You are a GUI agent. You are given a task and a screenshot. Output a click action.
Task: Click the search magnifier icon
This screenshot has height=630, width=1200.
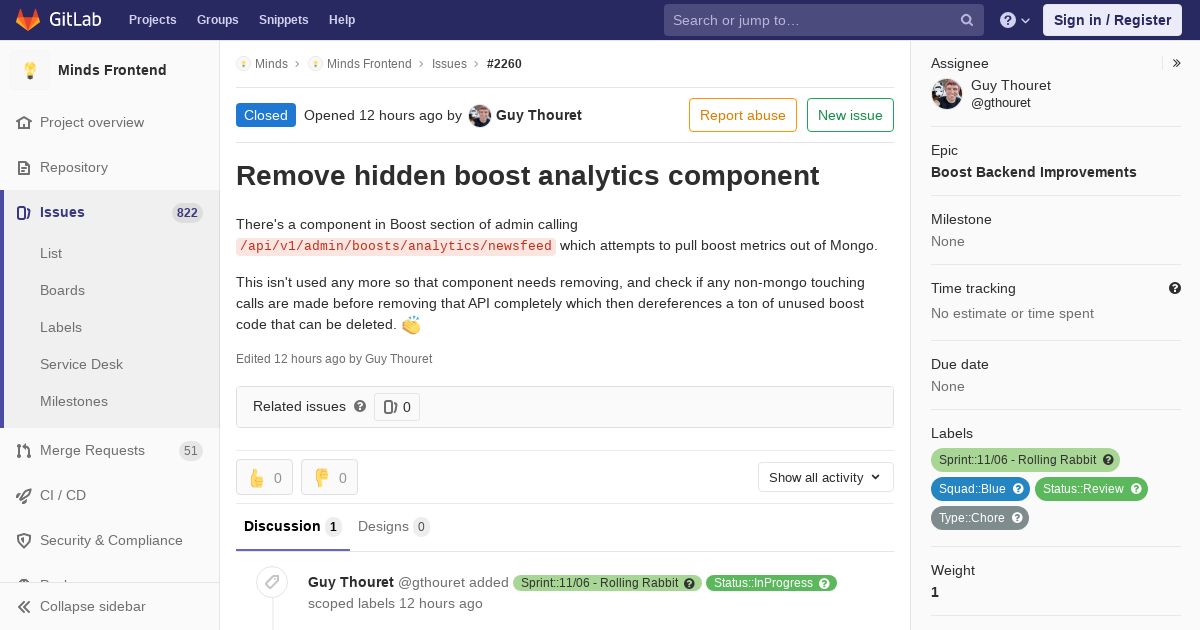[967, 20]
